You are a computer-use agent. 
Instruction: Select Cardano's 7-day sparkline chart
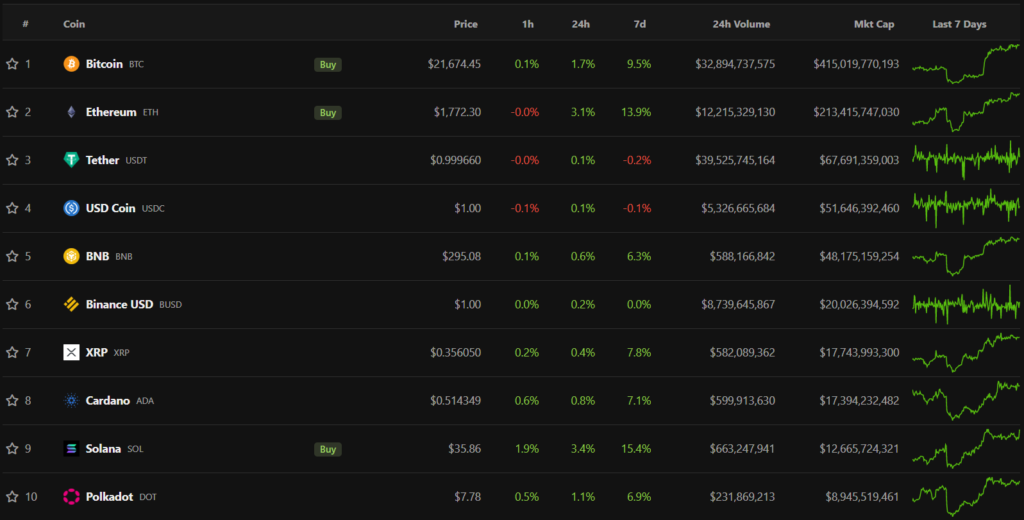click(966, 400)
